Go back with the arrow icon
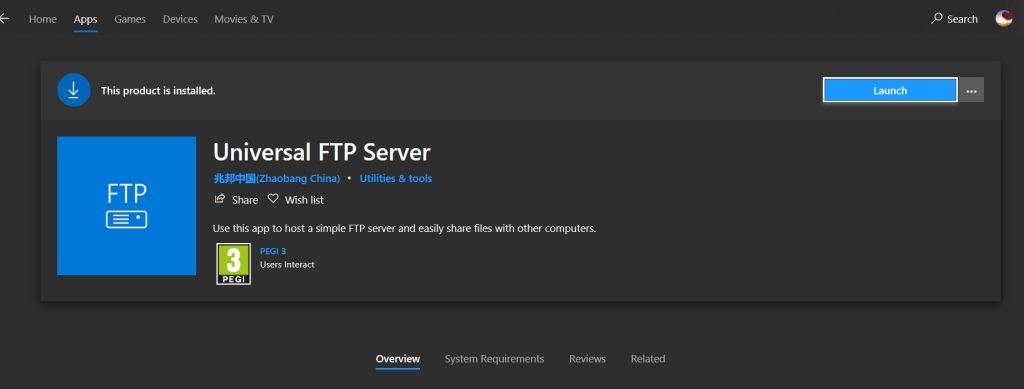 pos(5,19)
